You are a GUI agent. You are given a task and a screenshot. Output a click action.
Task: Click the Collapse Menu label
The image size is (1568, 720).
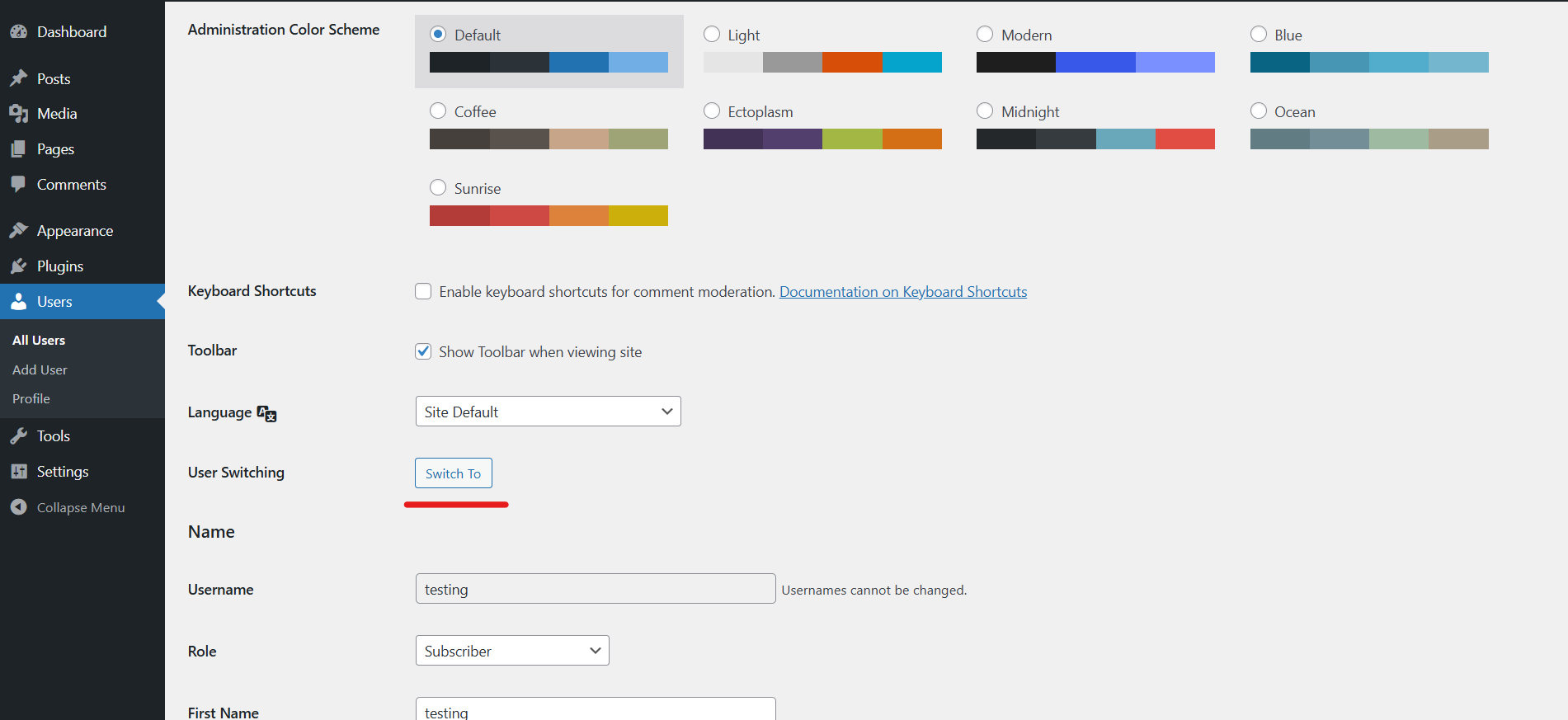point(81,507)
